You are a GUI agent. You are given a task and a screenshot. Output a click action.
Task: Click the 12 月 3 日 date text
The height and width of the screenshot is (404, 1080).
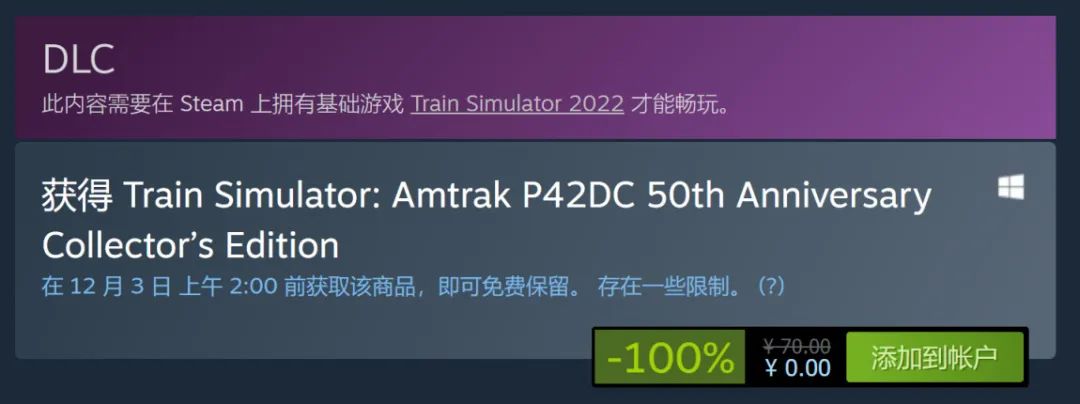coord(120,286)
